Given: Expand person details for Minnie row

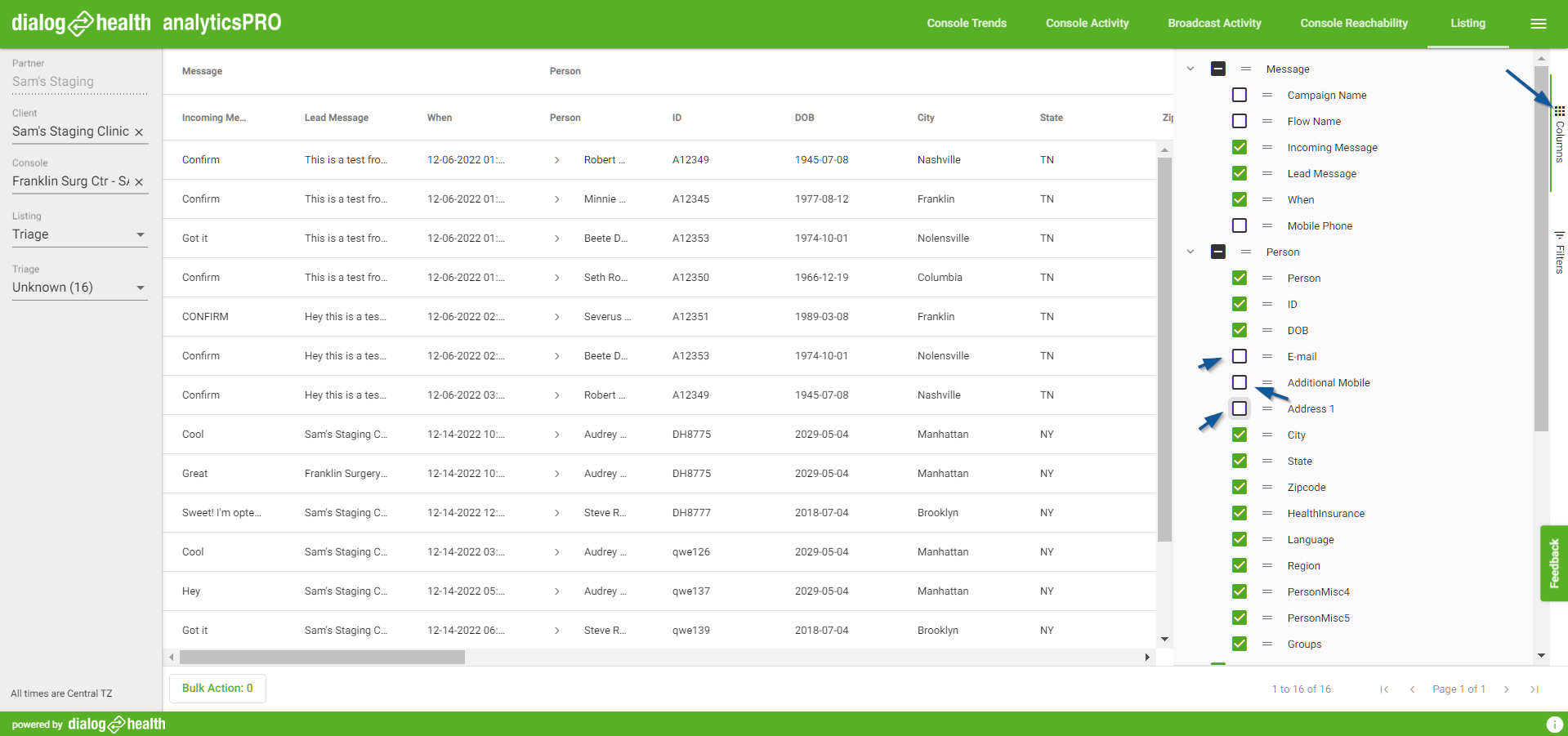Looking at the screenshot, I should coord(557,199).
